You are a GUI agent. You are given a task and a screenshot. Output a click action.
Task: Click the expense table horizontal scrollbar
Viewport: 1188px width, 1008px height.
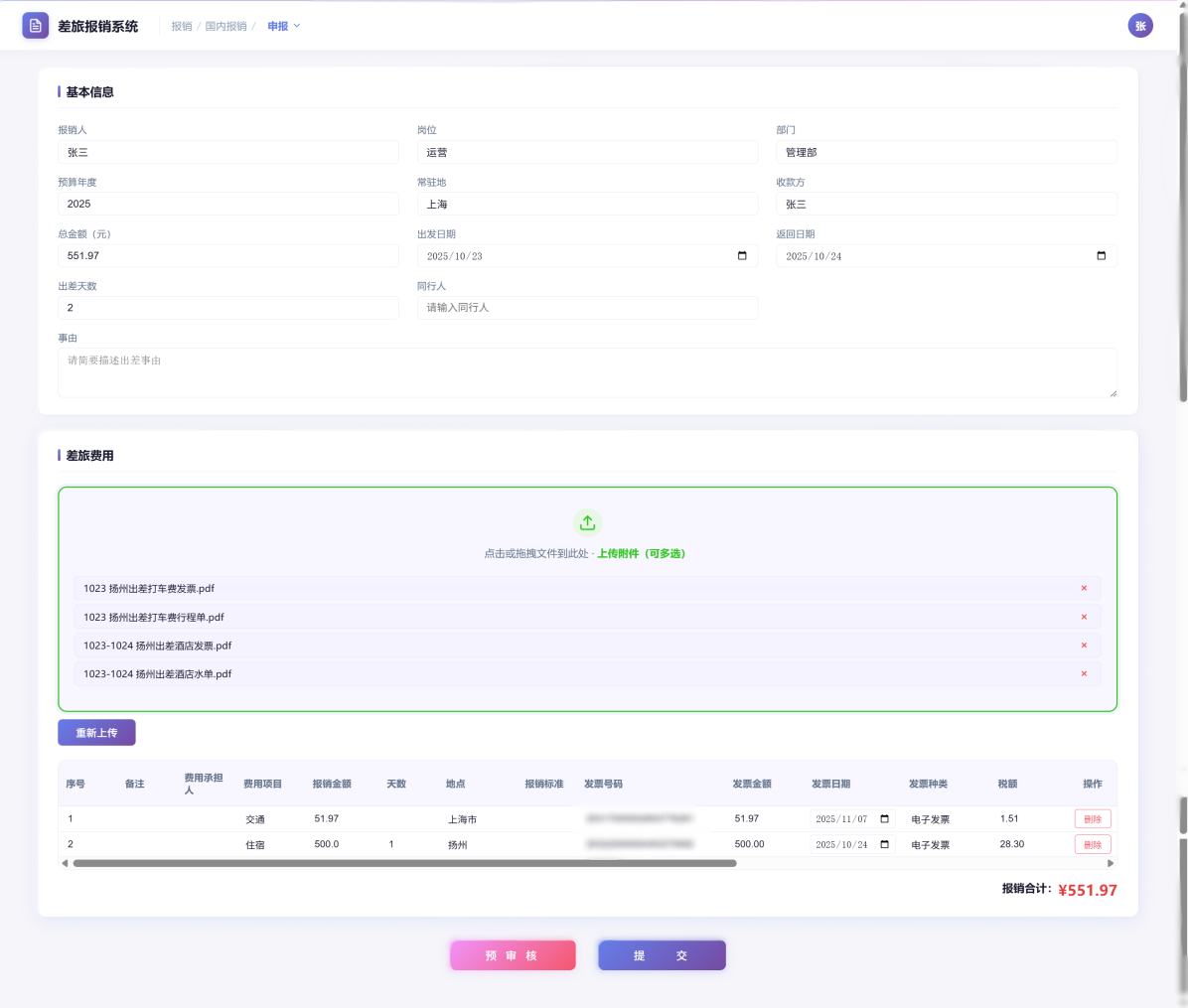point(404,863)
